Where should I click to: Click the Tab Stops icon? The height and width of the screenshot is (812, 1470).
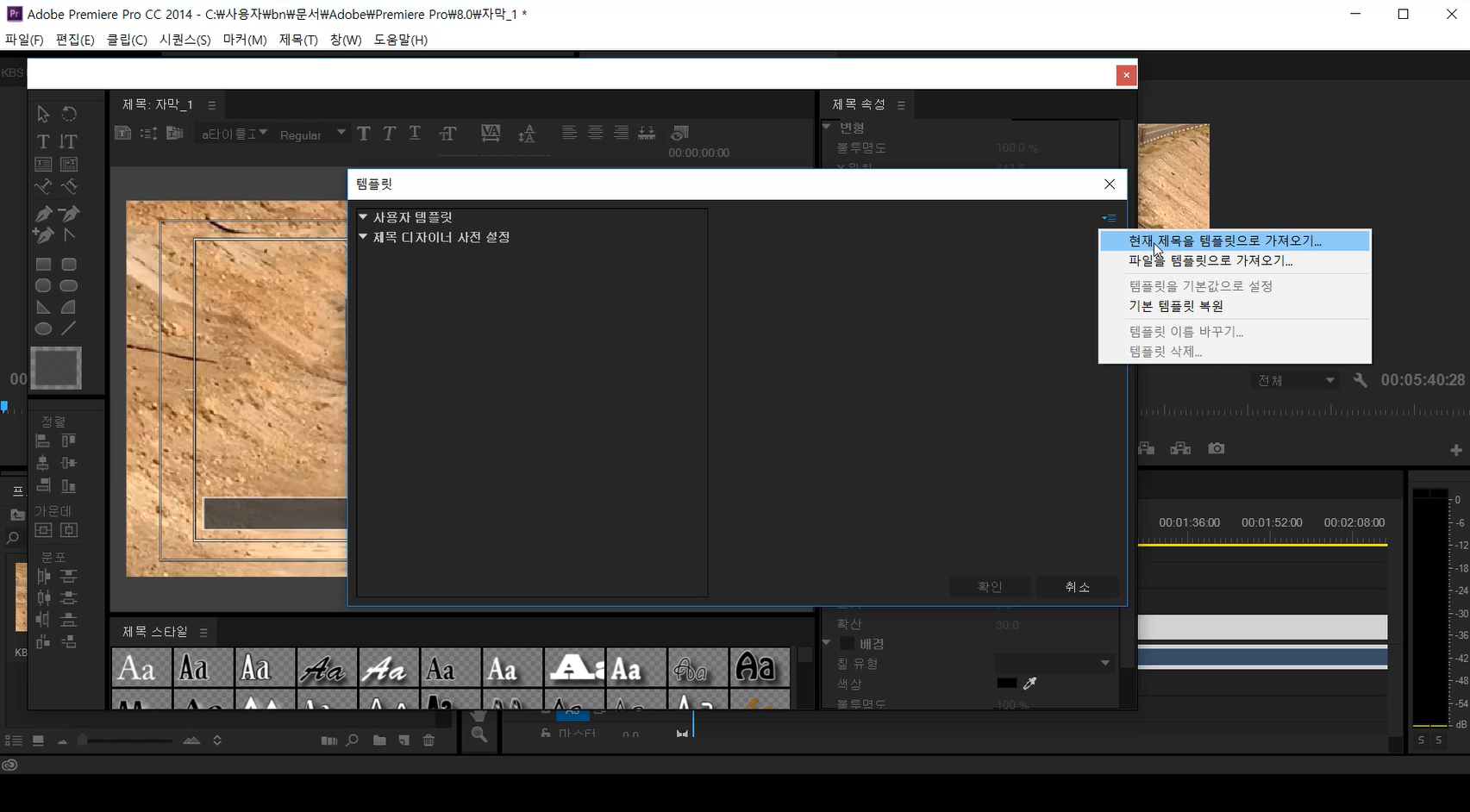pos(647,133)
